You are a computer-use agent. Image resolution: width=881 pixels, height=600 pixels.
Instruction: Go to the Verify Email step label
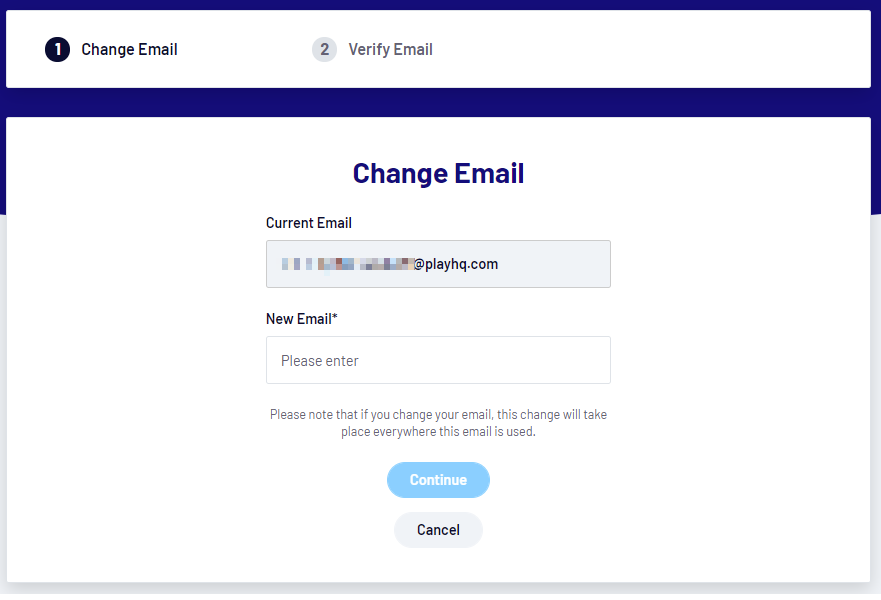[390, 50]
